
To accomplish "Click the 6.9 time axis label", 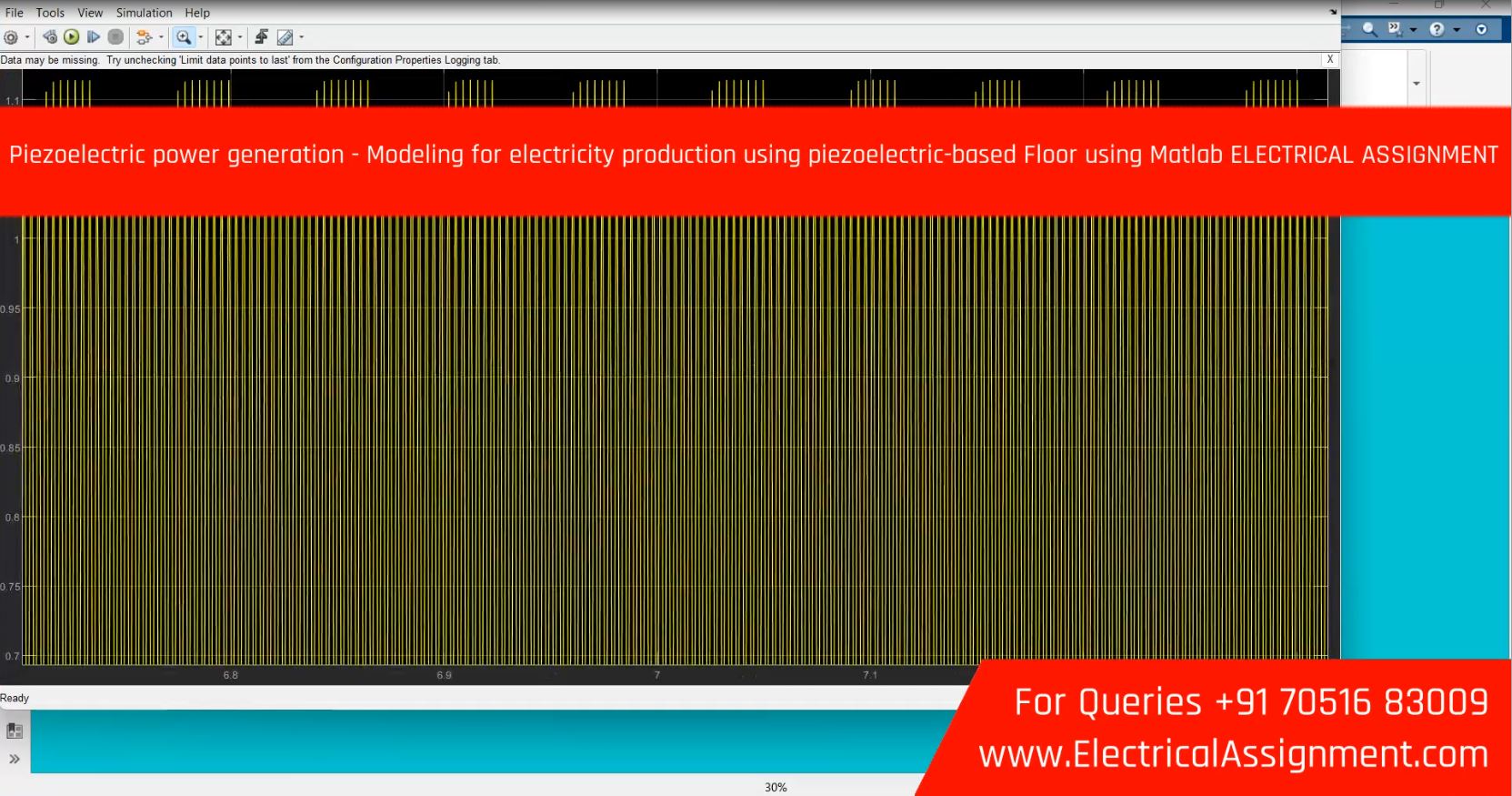I will click(444, 675).
